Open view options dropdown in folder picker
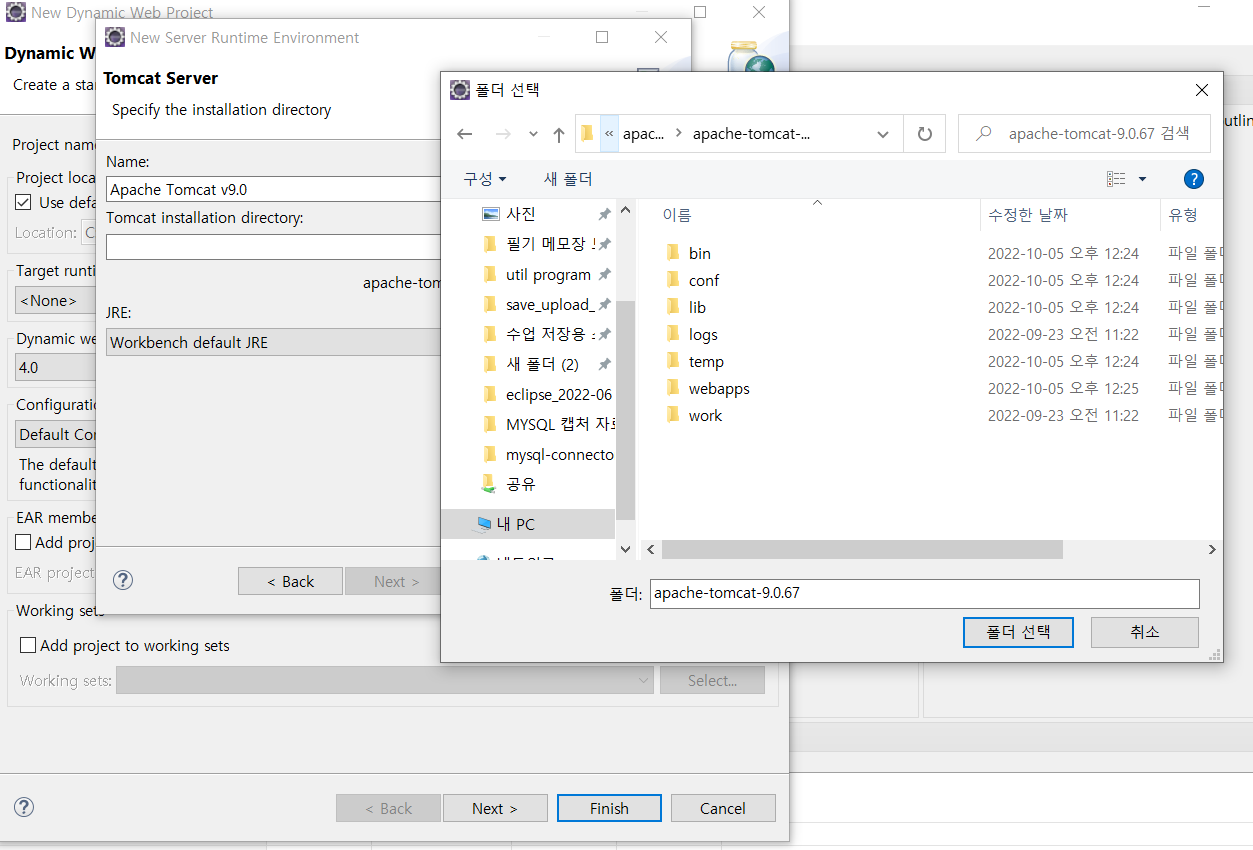 click(x=1142, y=179)
